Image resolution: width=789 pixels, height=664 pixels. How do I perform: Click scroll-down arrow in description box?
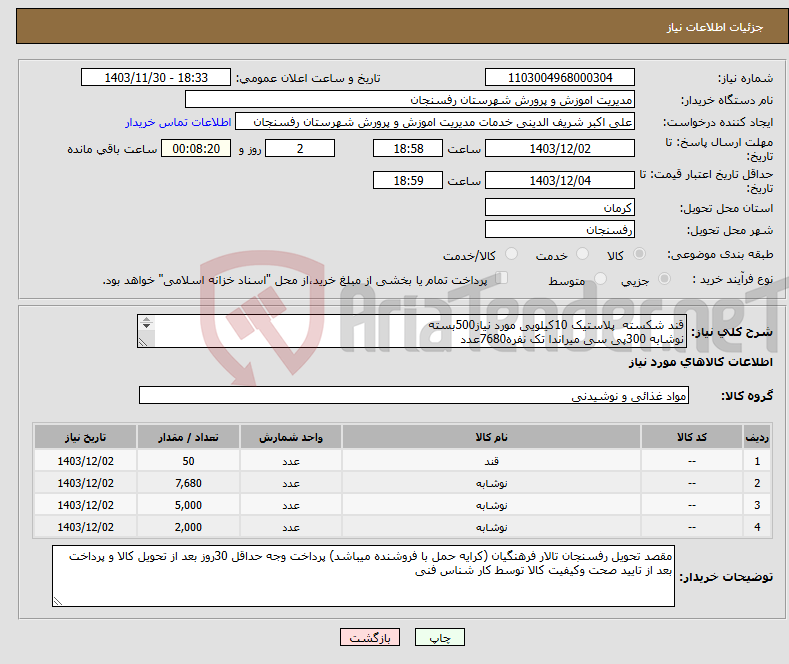146,326
